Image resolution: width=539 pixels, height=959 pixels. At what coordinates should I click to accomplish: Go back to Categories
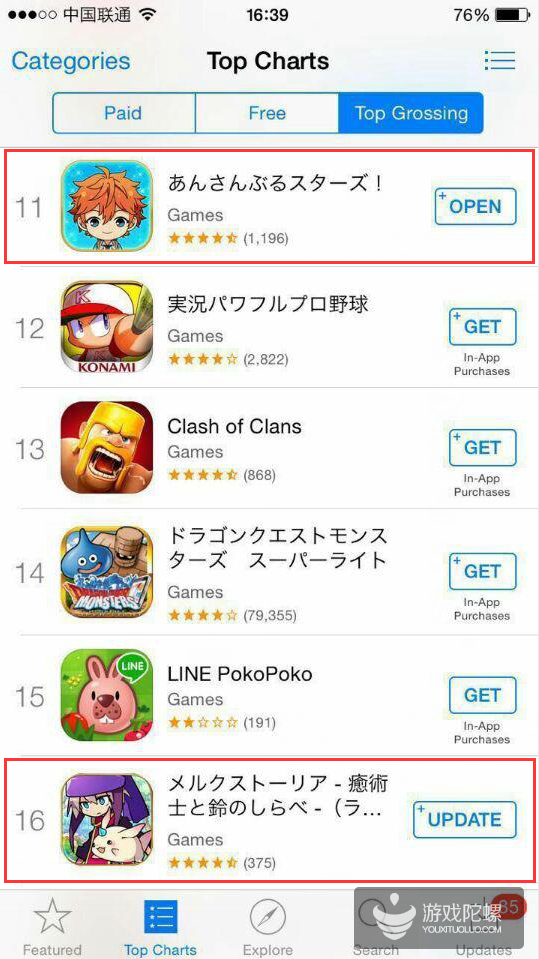(71, 61)
